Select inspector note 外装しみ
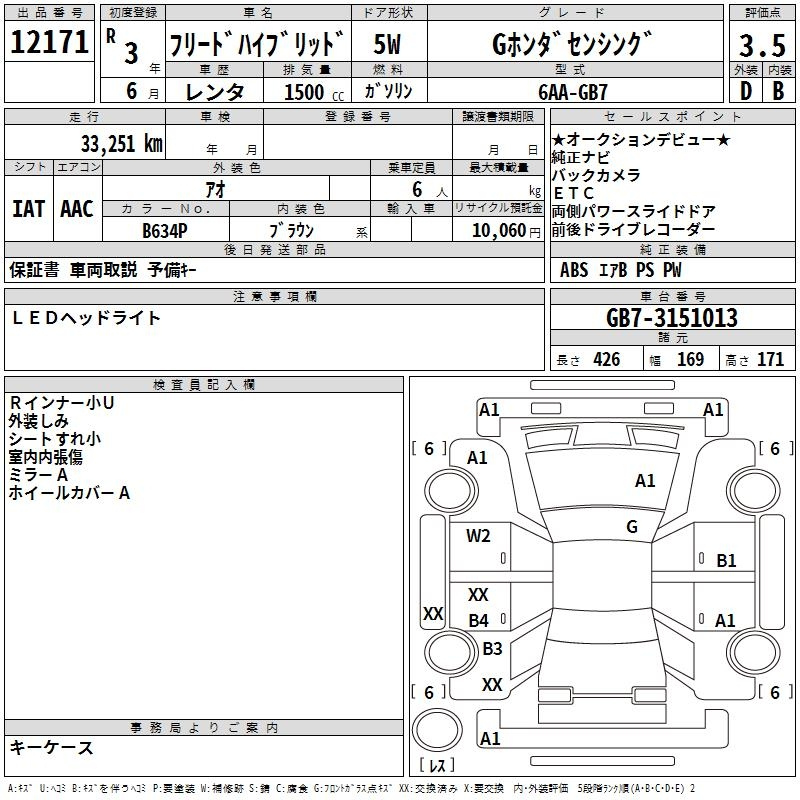Image resolution: width=800 pixels, height=800 pixels. tap(38, 421)
